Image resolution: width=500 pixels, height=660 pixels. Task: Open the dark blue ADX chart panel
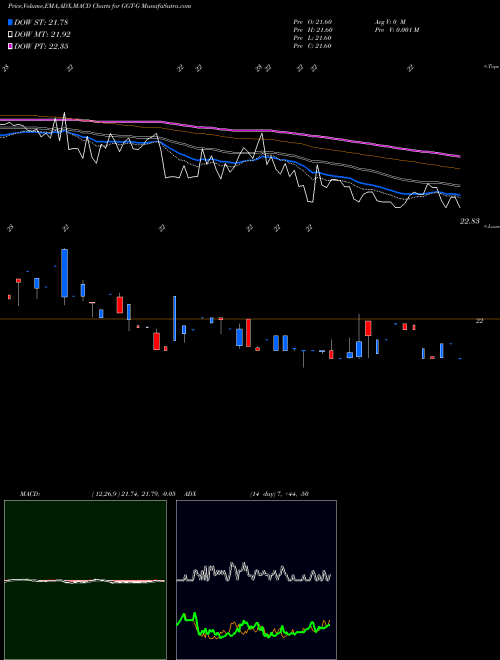(256, 580)
